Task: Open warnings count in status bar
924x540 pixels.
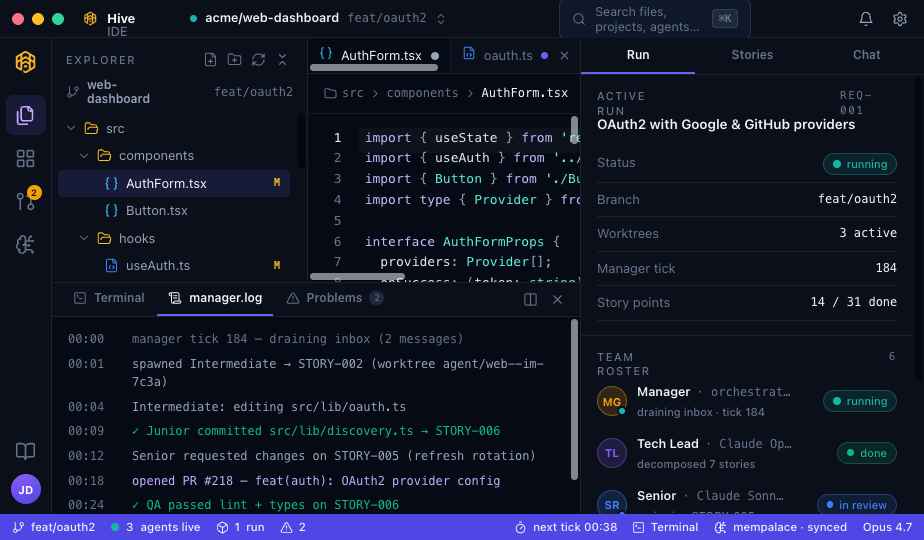Action: [x=293, y=527]
